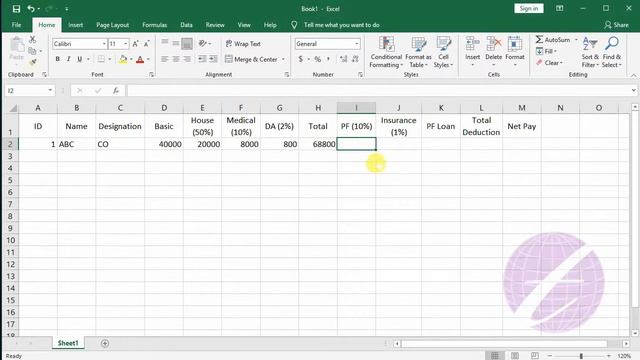Collapse the ribbon
The height and width of the screenshot is (360, 640).
[x=633, y=76]
